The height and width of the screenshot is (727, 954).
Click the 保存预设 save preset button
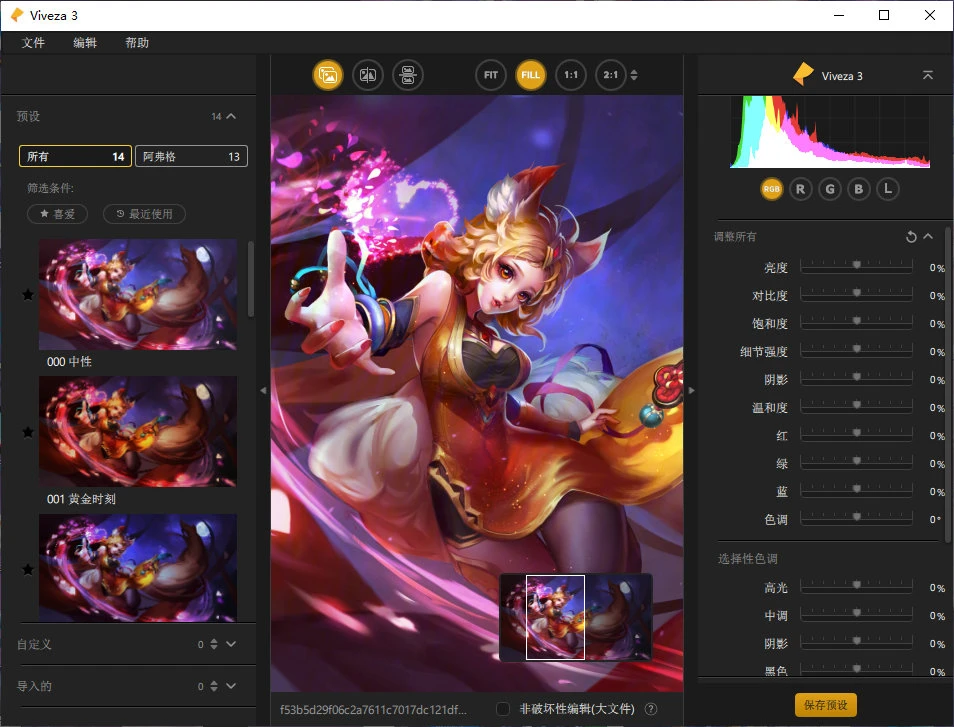pyautogui.click(x=825, y=704)
